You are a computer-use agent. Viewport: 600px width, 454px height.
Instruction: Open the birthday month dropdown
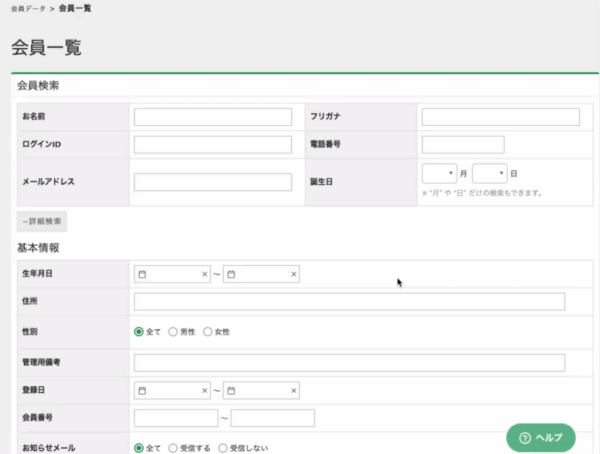pos(439,173)
